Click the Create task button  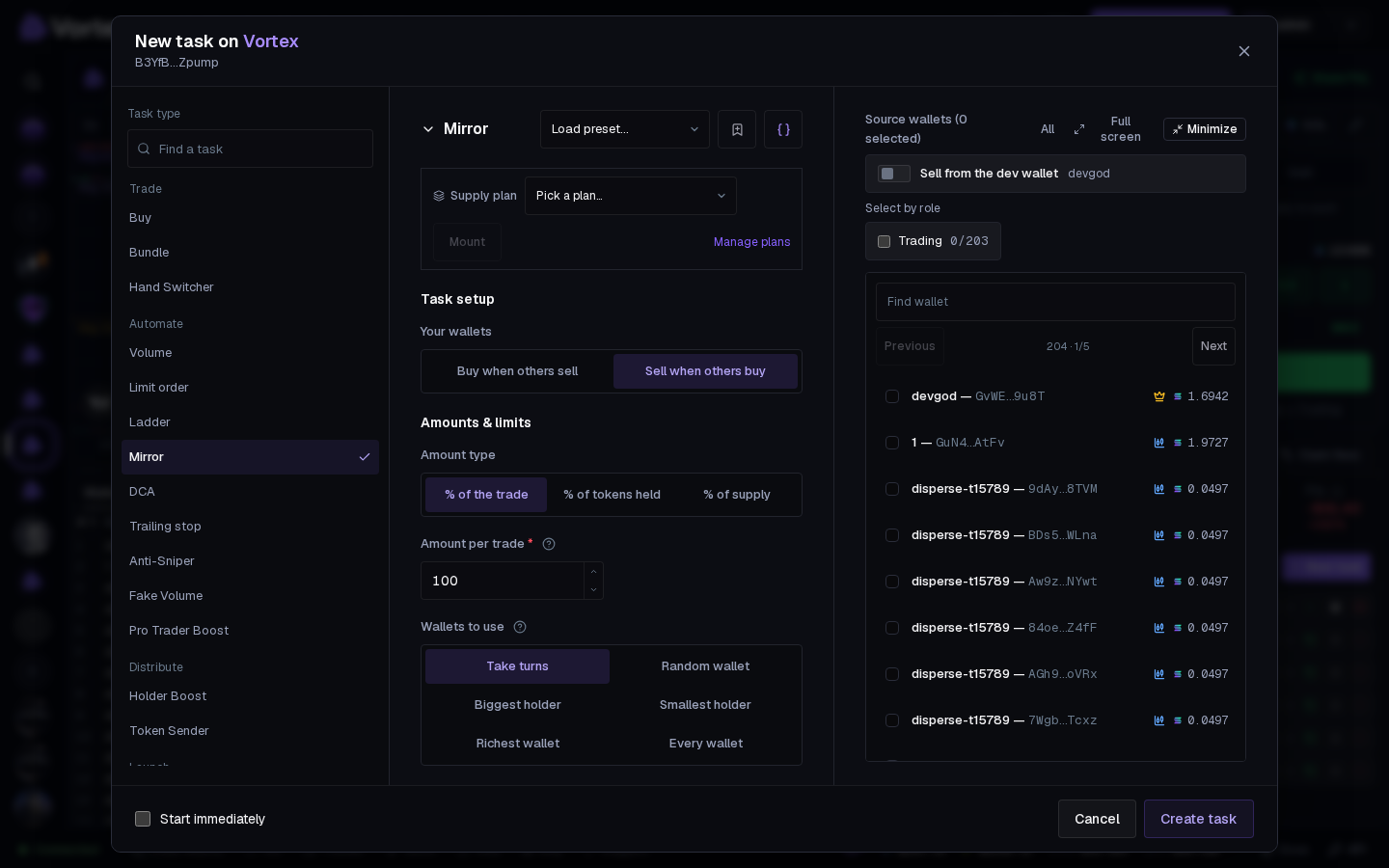[x=1199, y=819]
